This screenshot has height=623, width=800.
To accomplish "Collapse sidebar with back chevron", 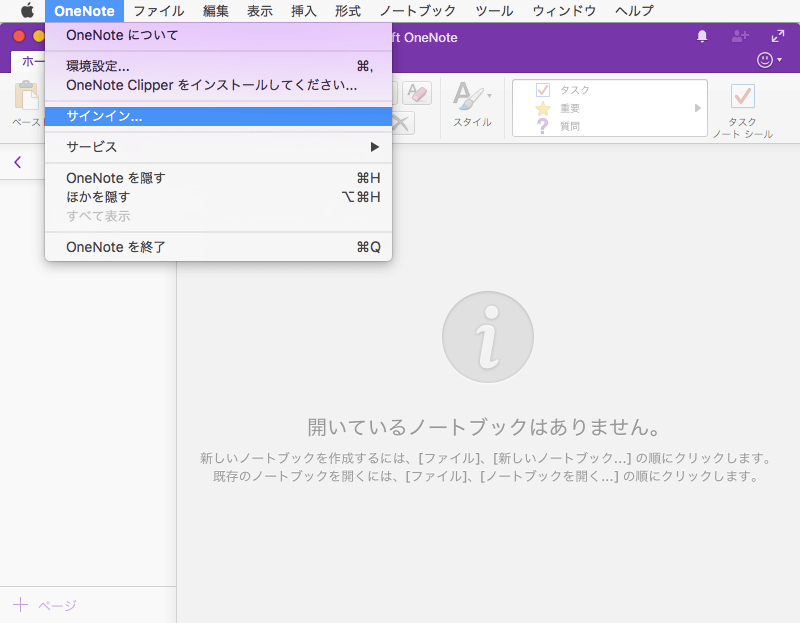I will tap(18, 162).
